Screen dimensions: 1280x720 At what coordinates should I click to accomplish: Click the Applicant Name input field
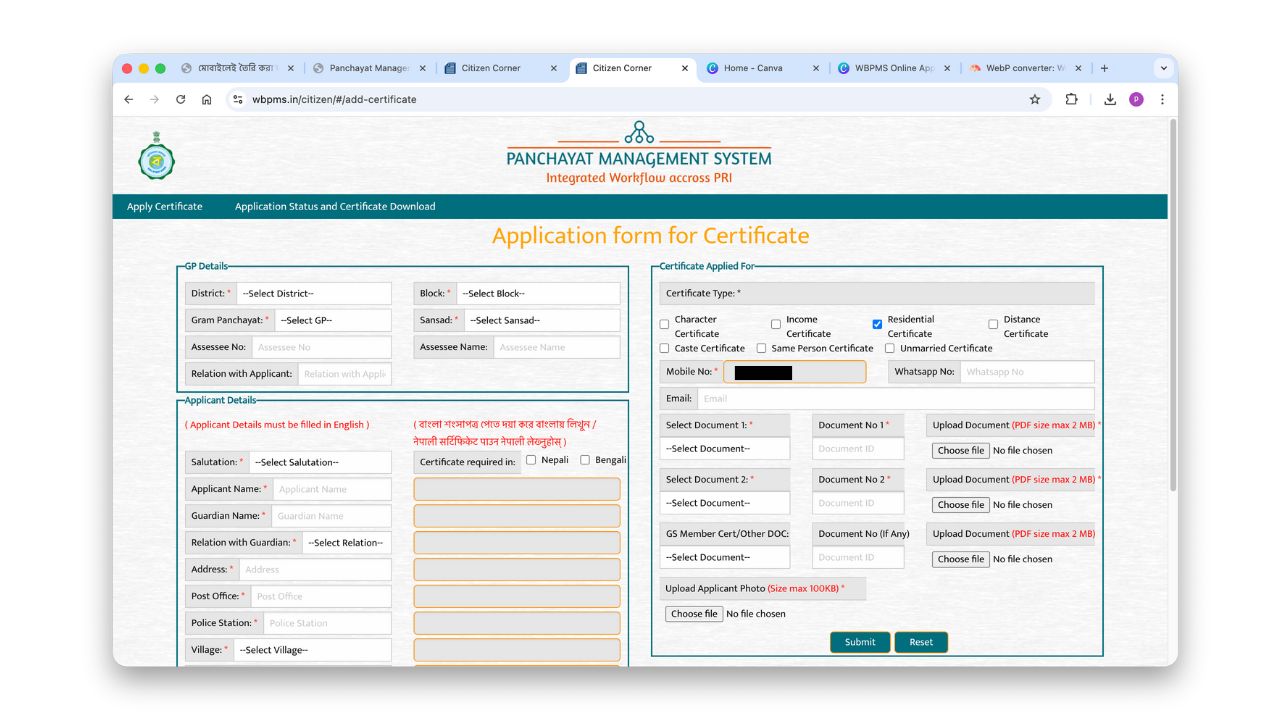click(331, 489)
